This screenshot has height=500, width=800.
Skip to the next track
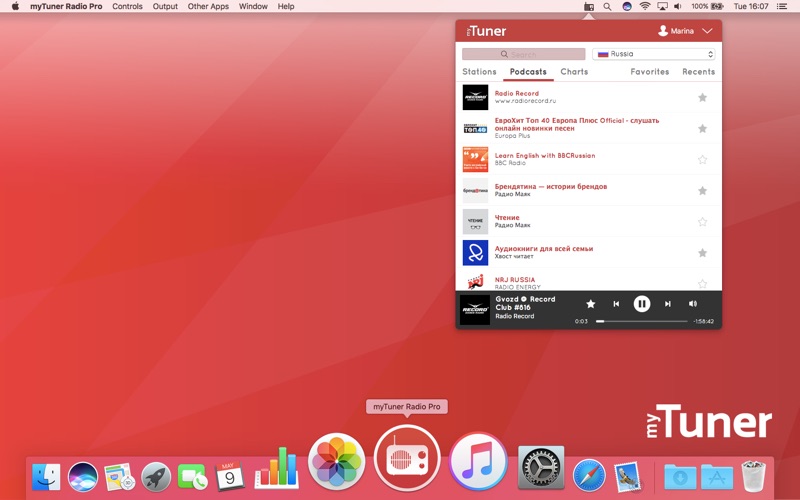667,304
